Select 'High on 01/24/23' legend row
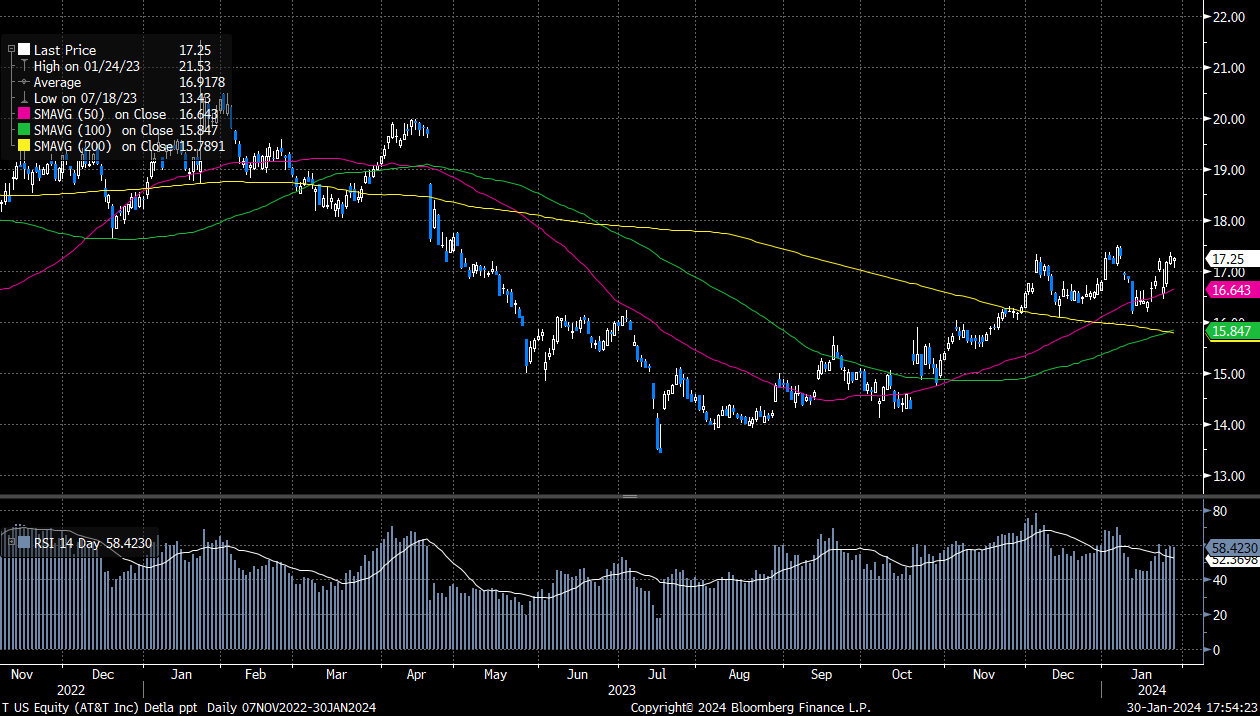The height and width of the screenshot is (716, 1260). point(86,66)
